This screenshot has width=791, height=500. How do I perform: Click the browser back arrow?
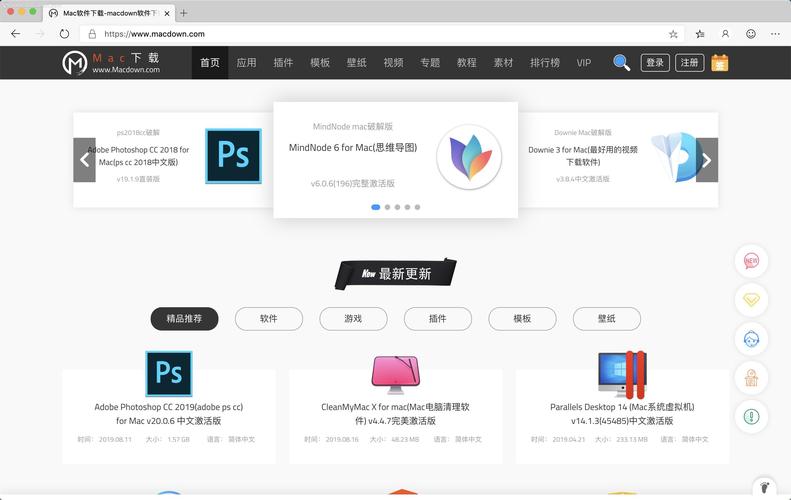(x=16, y=34)
